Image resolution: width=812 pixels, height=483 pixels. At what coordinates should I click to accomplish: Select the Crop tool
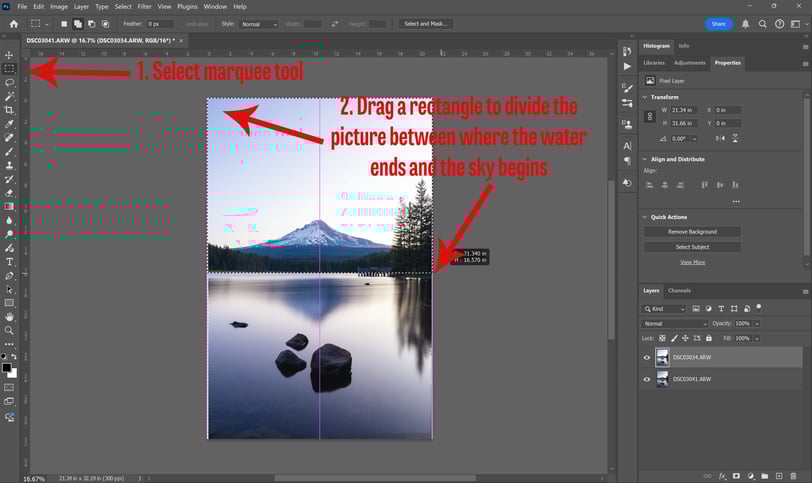pyautogui.click(x=9, y=110)
